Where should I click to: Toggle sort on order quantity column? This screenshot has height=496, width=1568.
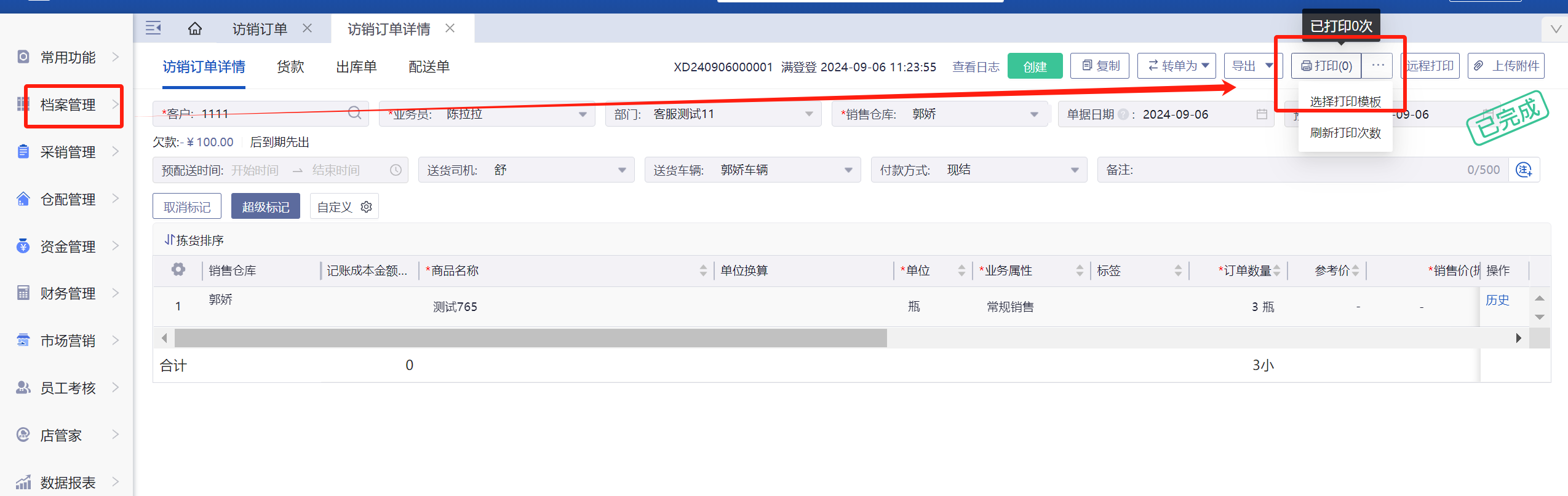click(1276, 270)
